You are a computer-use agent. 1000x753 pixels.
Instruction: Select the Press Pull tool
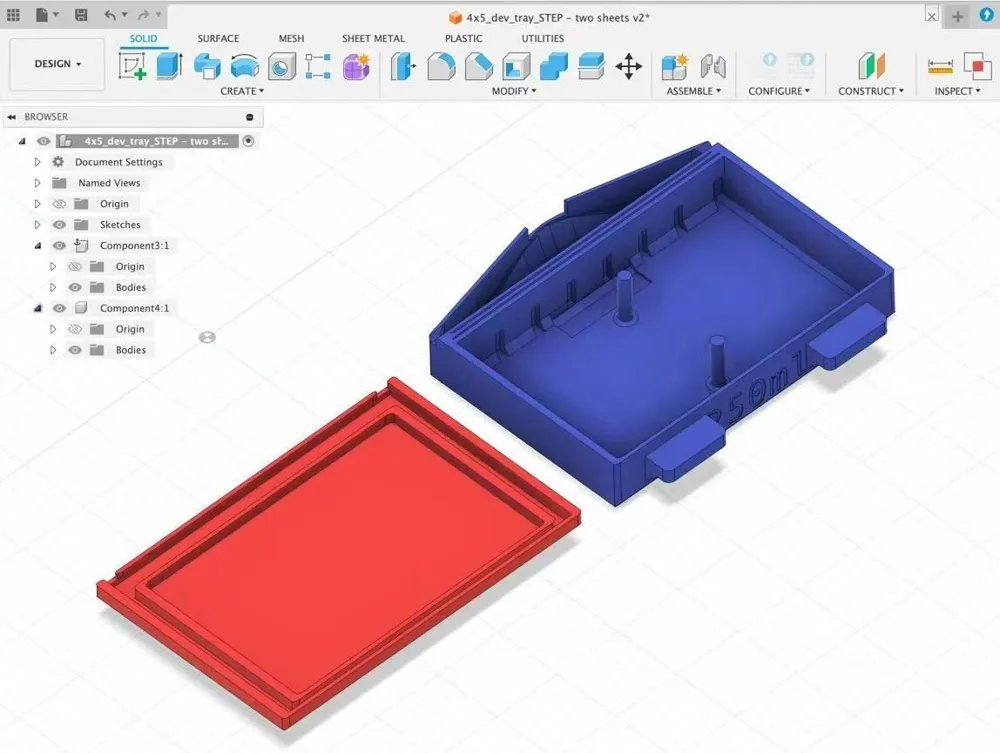point(403,66)
